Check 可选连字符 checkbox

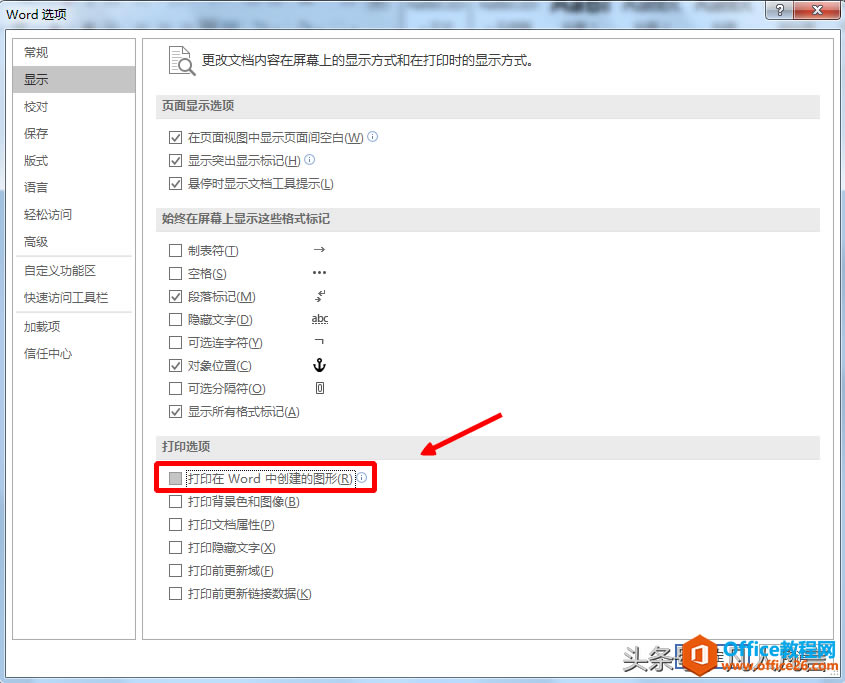click(175, 342)
